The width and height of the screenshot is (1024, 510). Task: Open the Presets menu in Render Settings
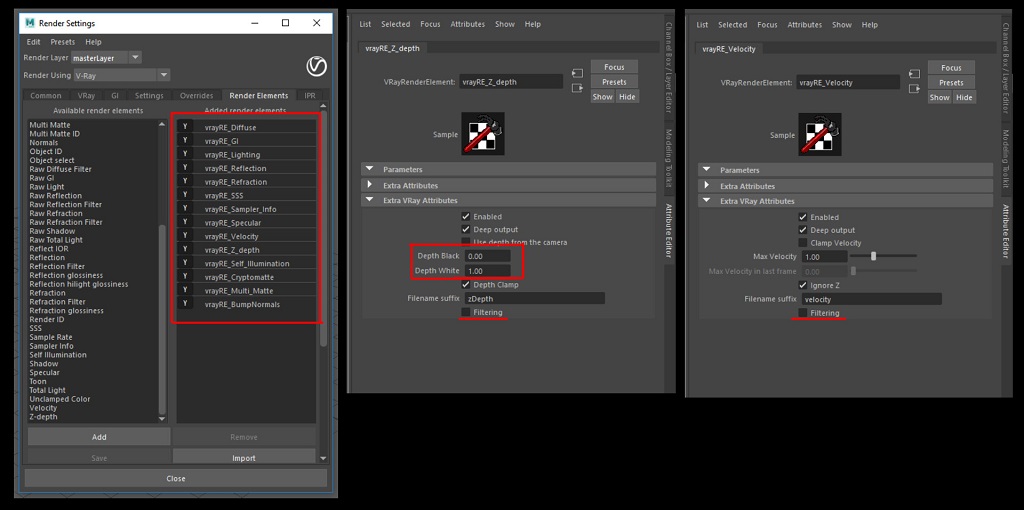click(x=62, y=42)
